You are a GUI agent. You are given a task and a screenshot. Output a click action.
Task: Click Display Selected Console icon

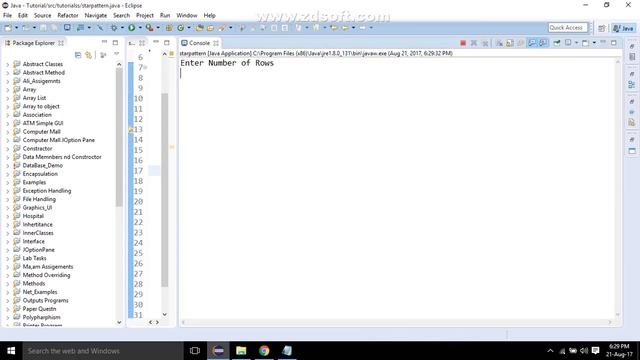point(568,43)
